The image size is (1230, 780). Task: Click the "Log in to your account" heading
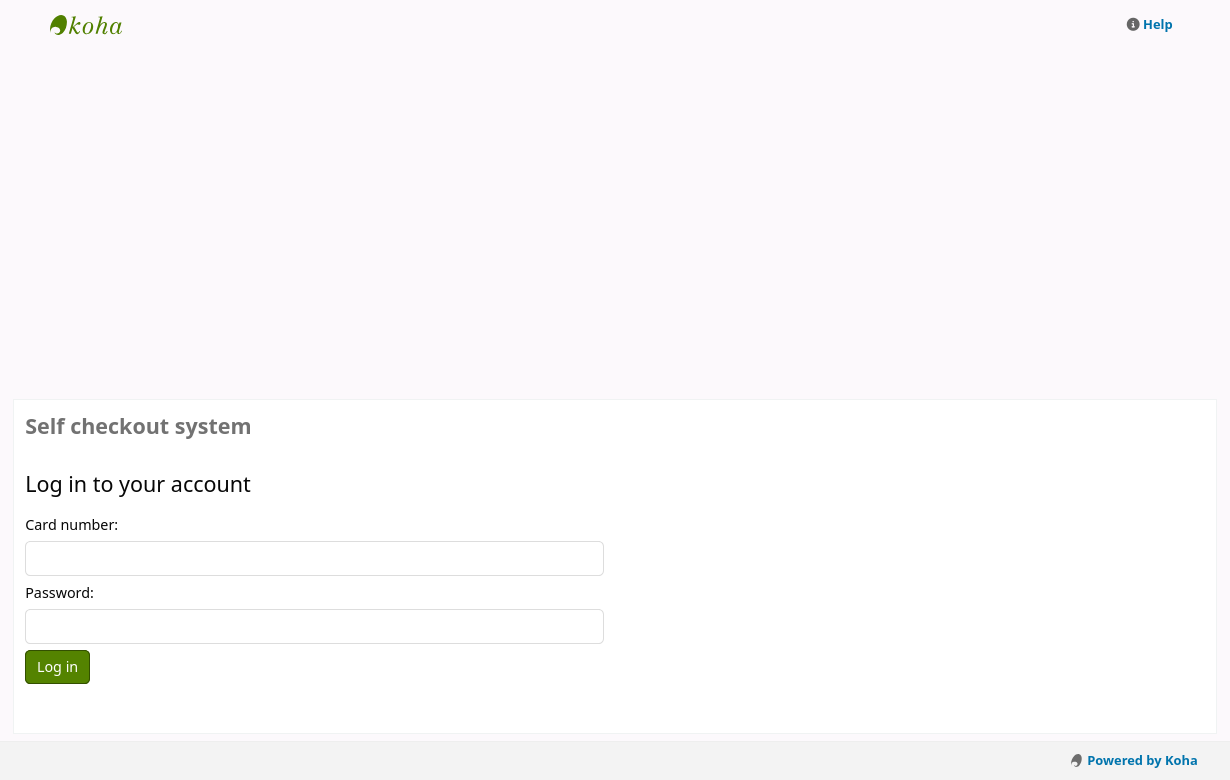pos(138,485)
